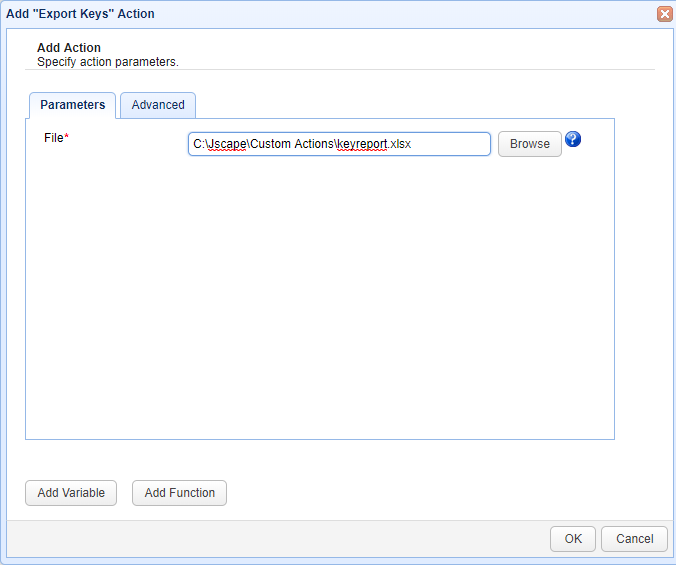The image size is (676, 568).
Task: Switch to the Advanced tab
Action: [158, 105]
